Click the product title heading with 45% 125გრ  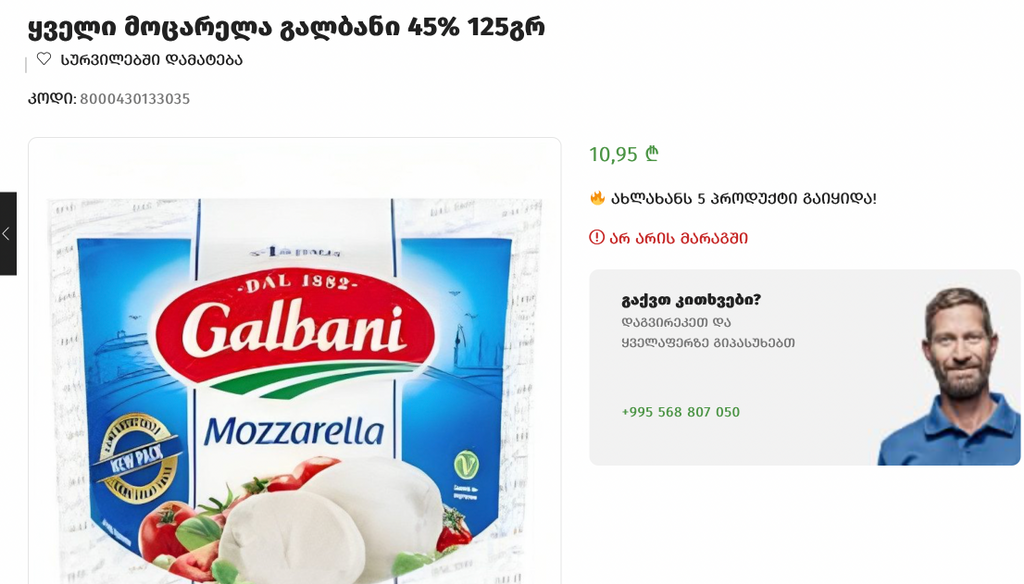(x=286, y=27)
